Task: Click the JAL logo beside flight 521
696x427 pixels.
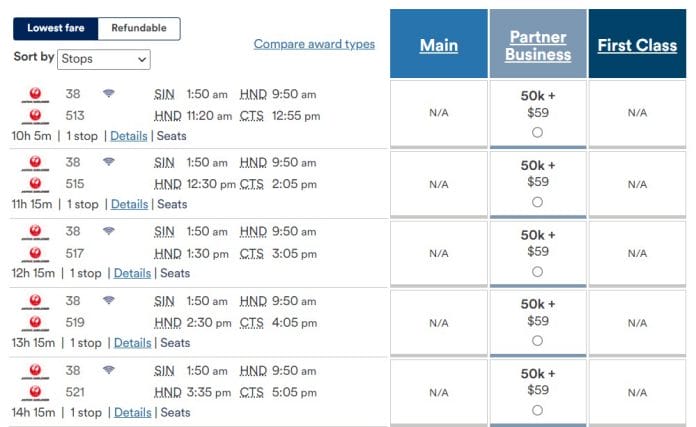Action: [35, 393]
